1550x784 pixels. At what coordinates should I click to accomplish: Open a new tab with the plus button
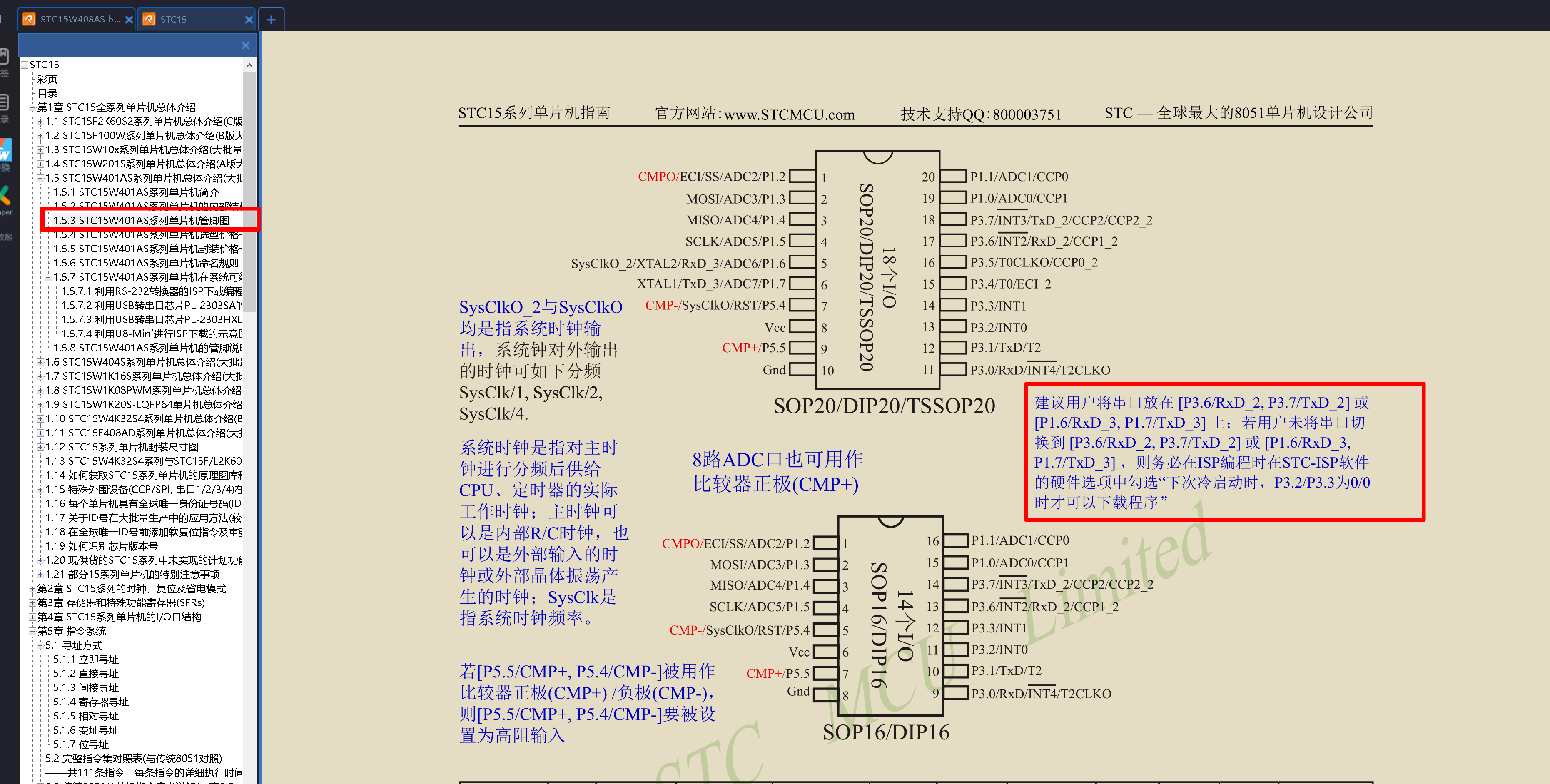coord(272,20)
